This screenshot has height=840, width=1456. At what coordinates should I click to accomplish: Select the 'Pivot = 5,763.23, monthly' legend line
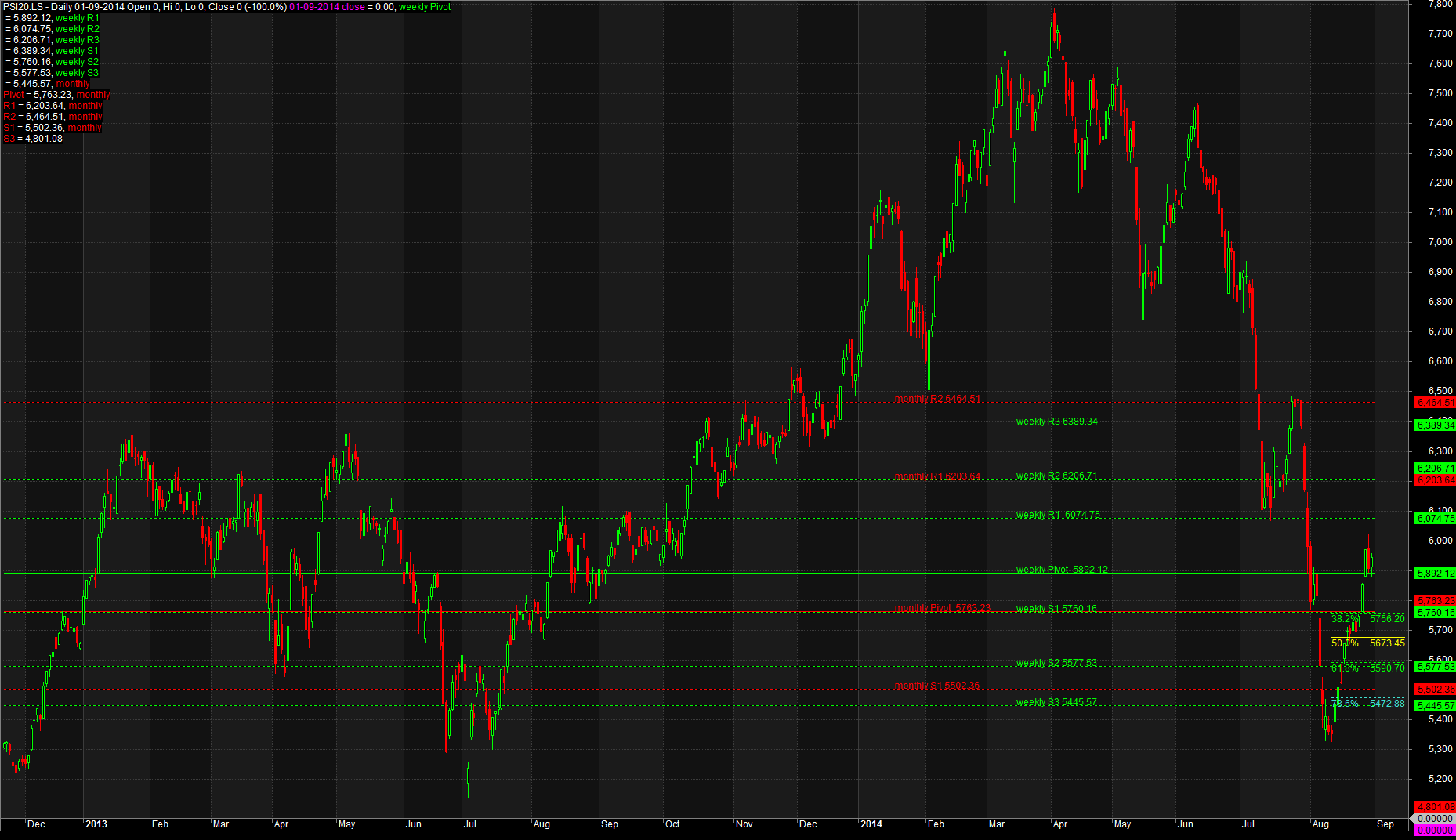pos(56,95)
